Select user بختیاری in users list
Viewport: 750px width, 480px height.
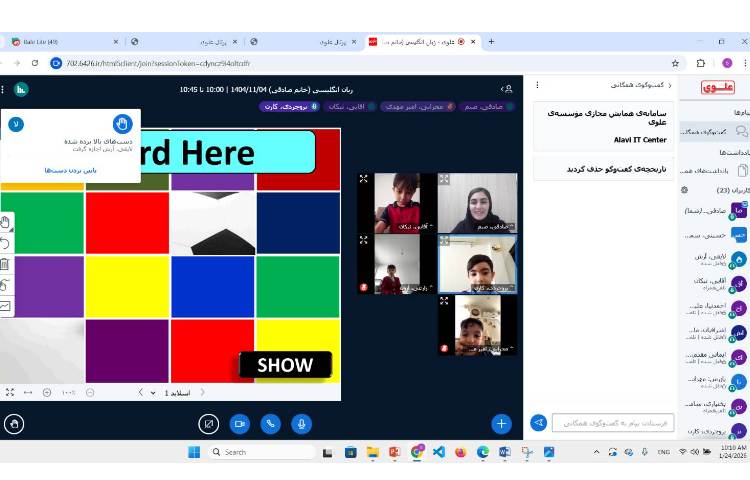(x=715, y=407)
